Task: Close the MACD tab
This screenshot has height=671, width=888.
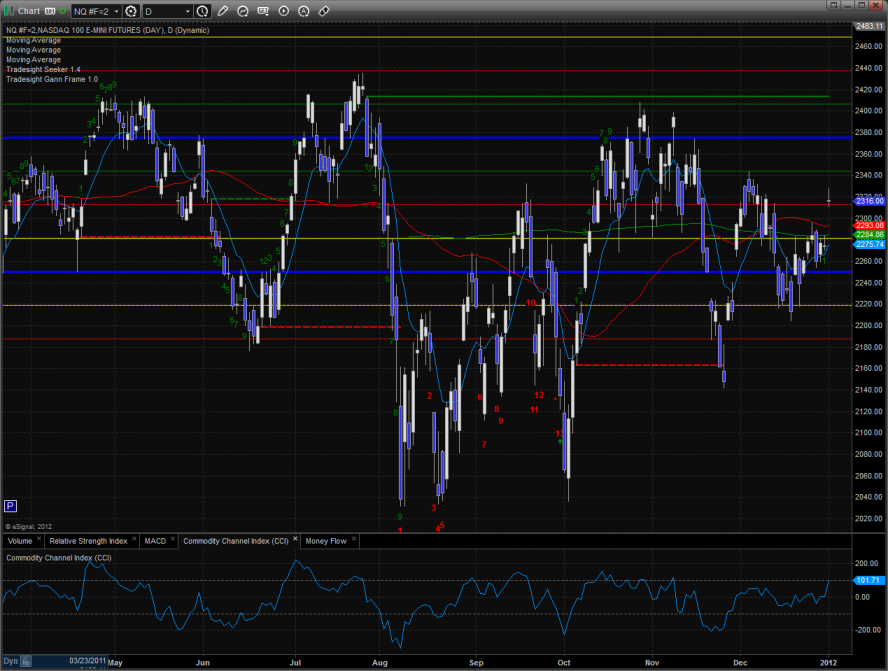Action: [x=173, y=538]
